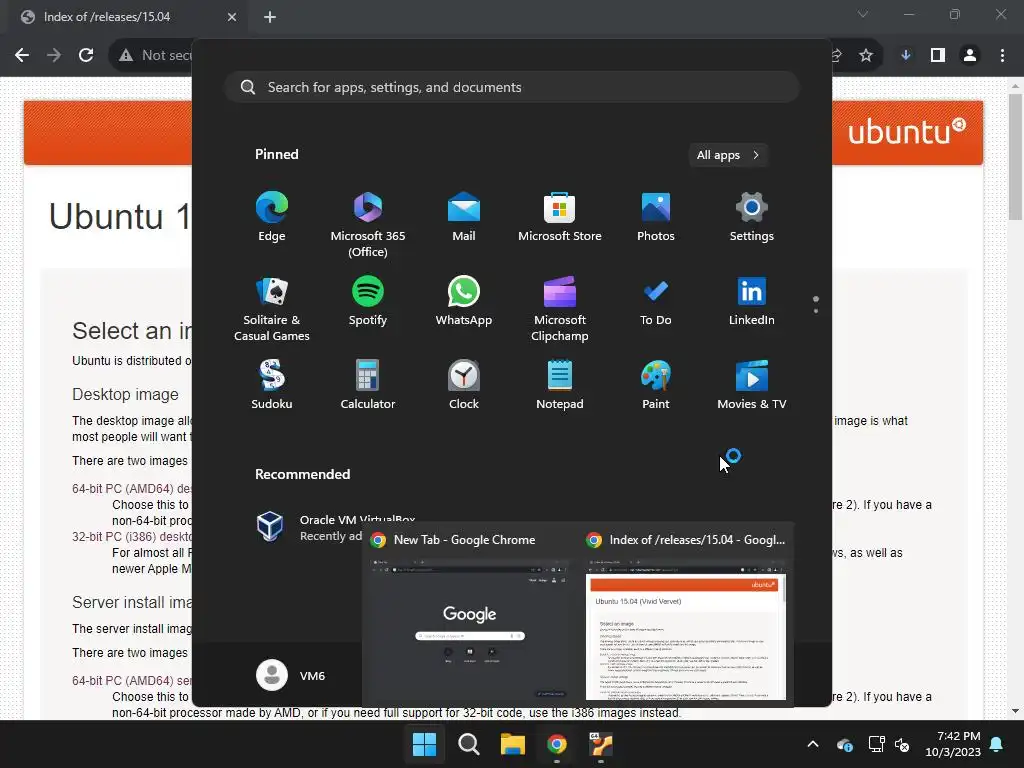Reload the page in Chrome
Image resolution: width=1024 pixels, height=768 pixels.
tap(86, 56)
